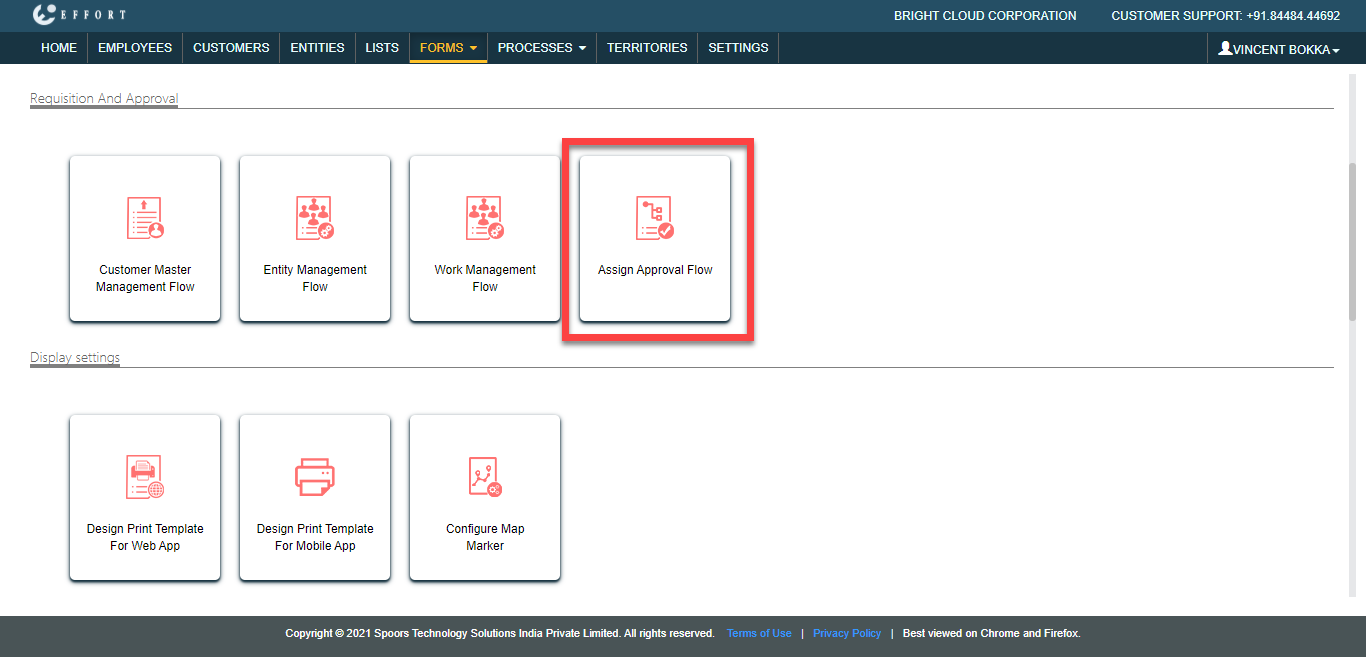Switch to the Territories menu item
The image size is (1366, 657).
[x=647, y=48]
